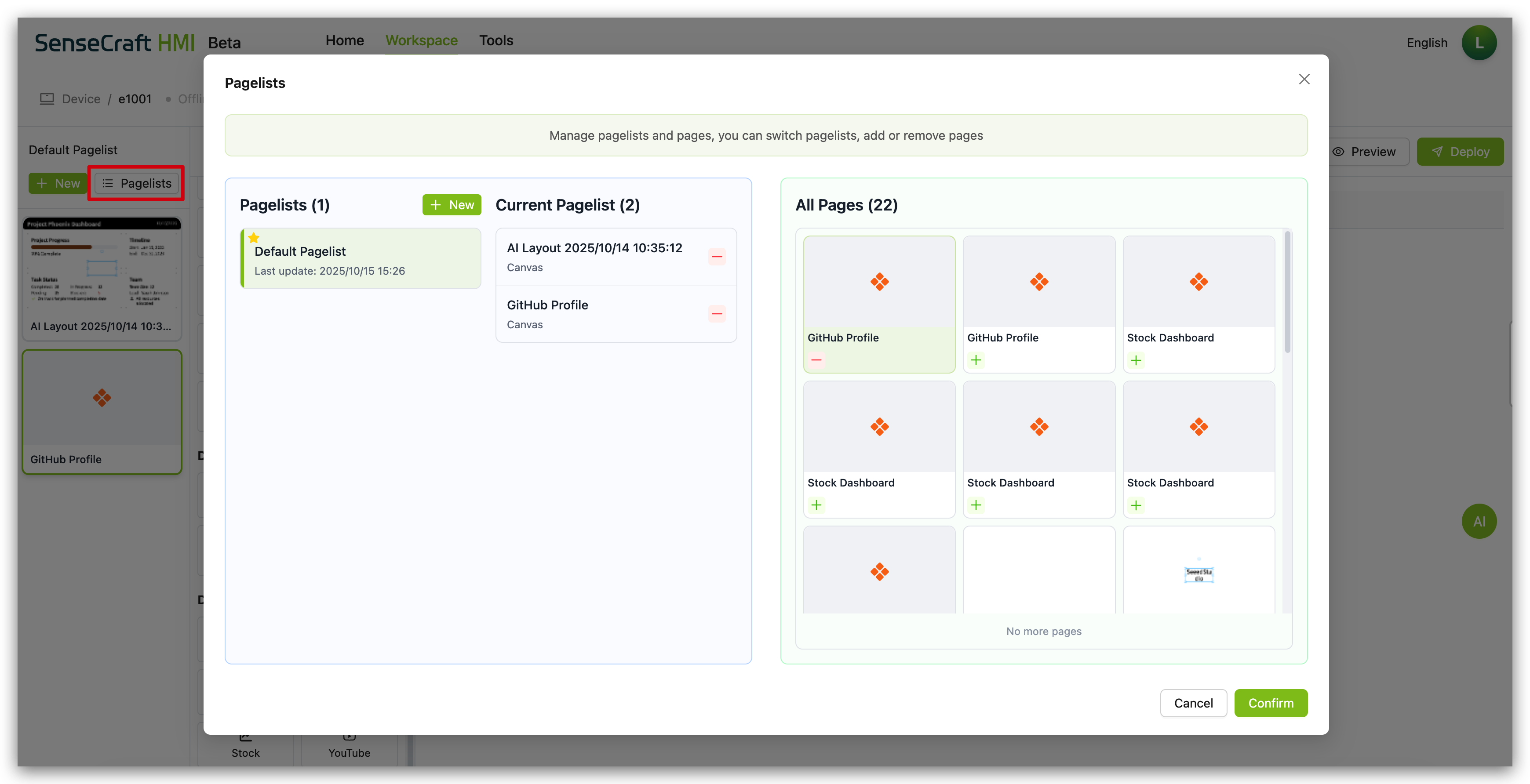This screenshot has width=1530, height=784.
Task: Click the AI assistant round button
Action: [x=1478, y=521]
